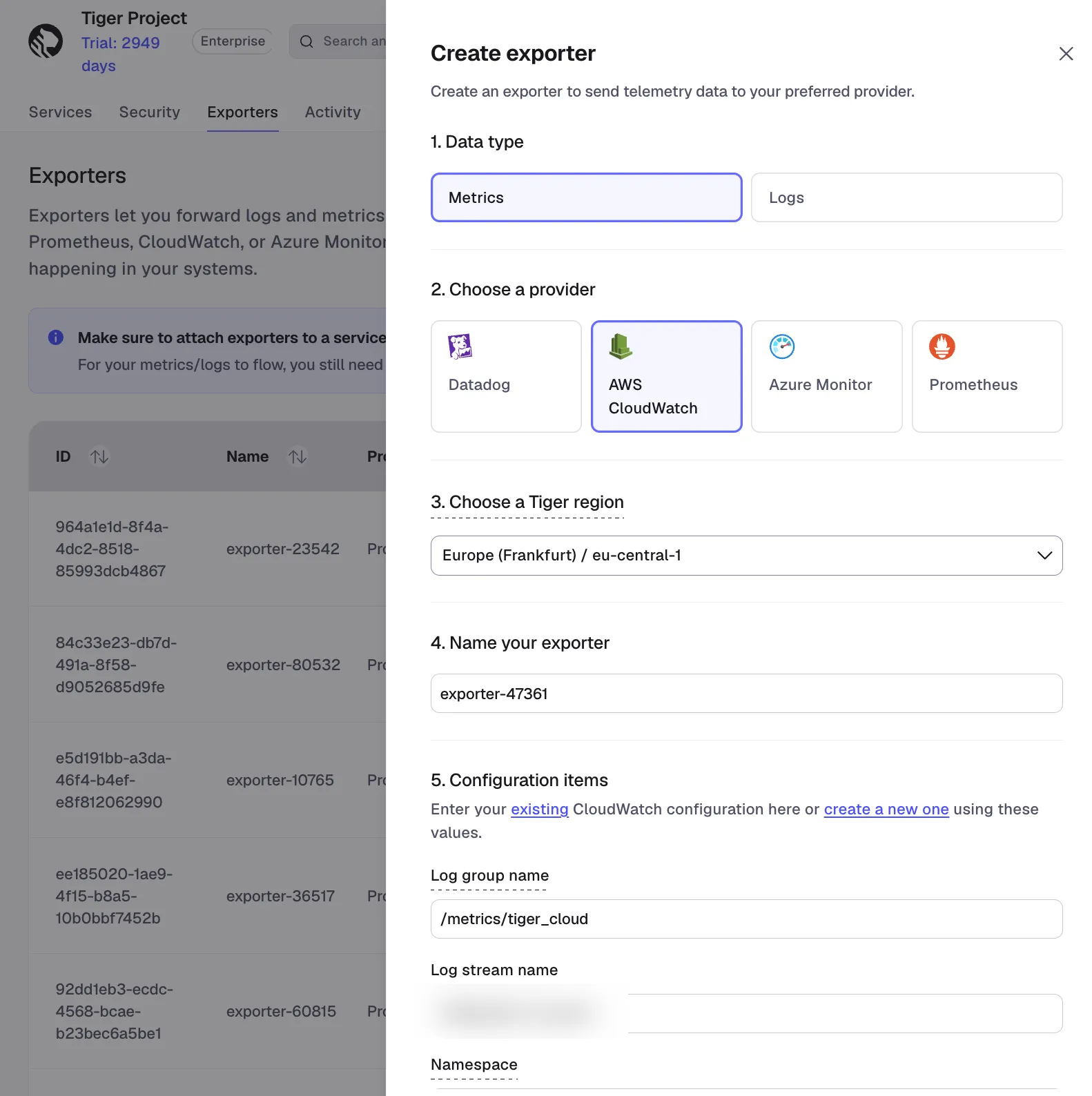Click the Choose a Tiger region heading

coord(527,502)
